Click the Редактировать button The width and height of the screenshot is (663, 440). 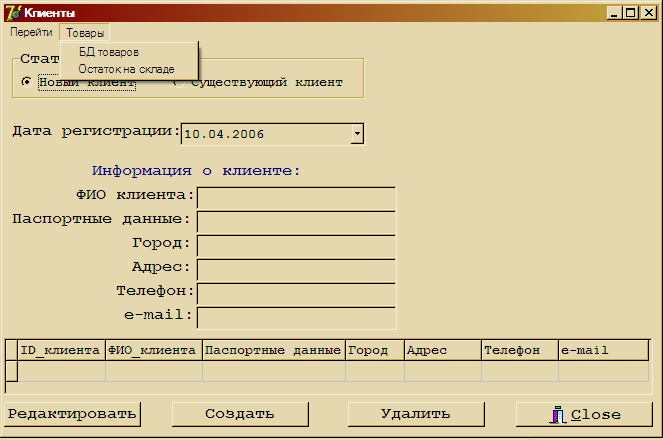pos(72,414)
